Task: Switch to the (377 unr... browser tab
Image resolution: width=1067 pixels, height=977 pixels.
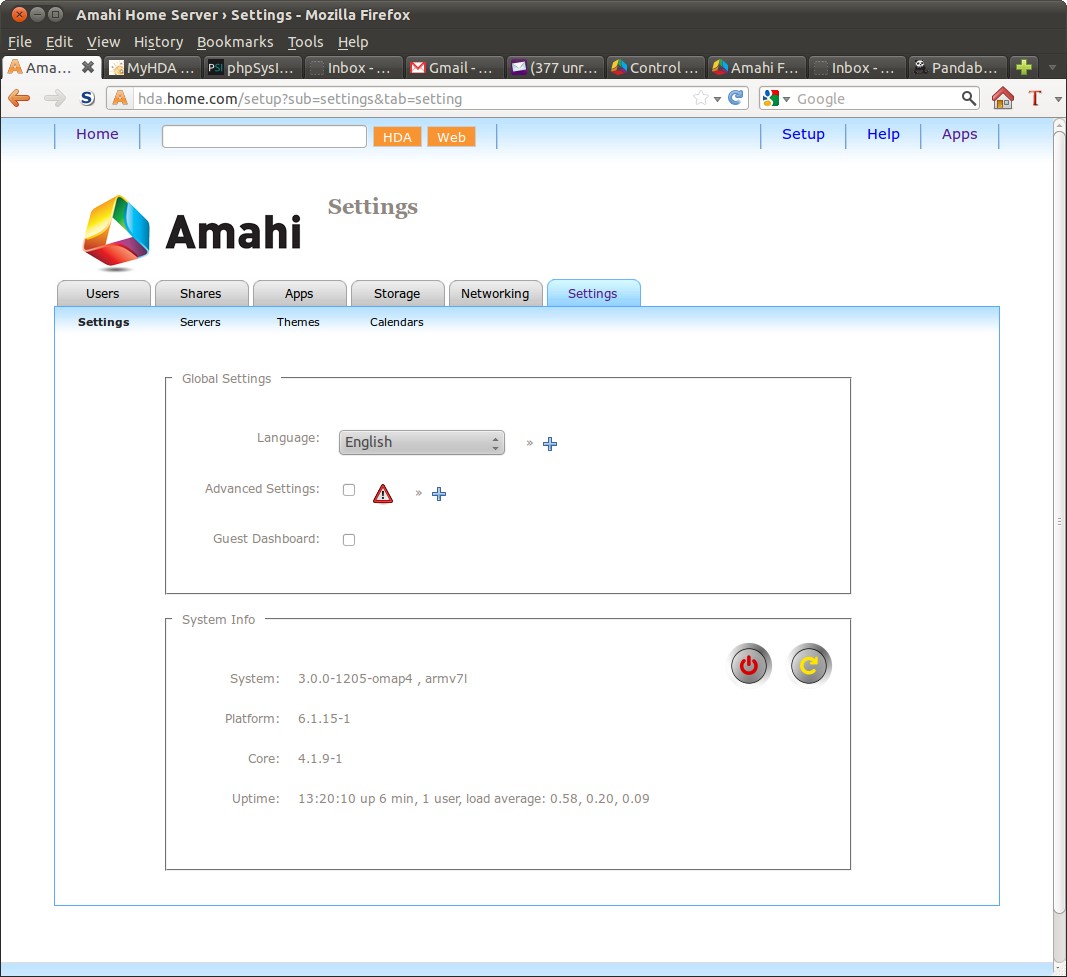Action: 556,67
